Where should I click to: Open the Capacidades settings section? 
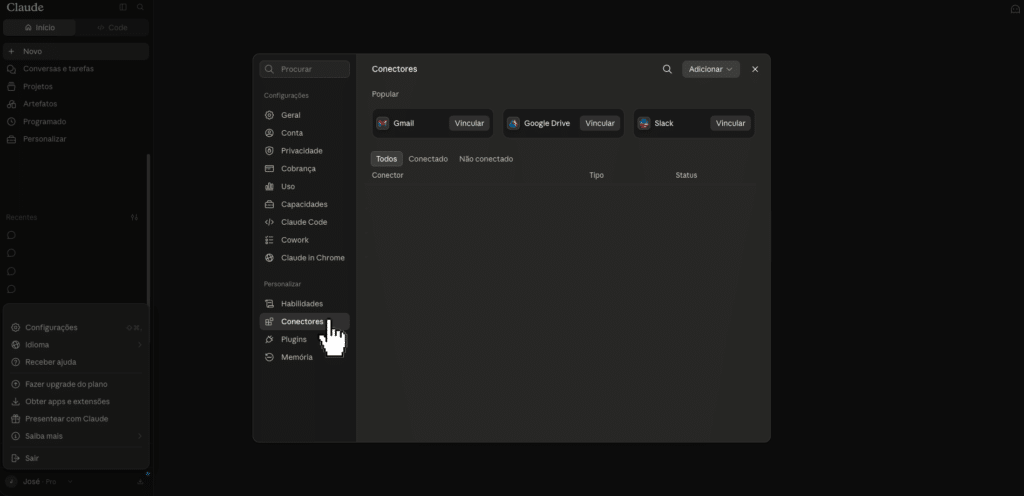point(304,204)
